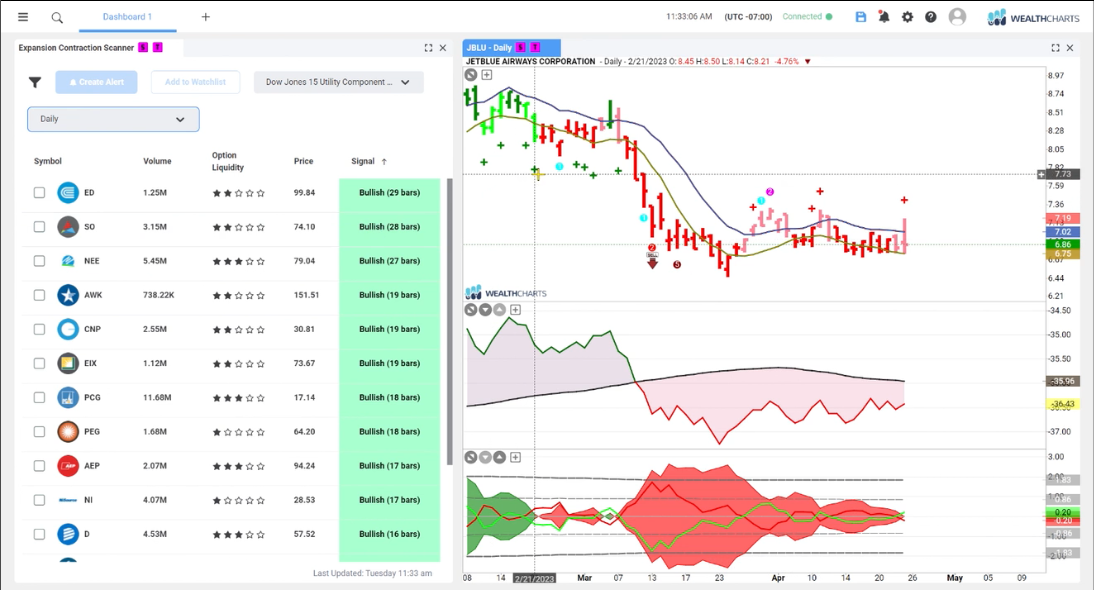The image size is (1094, 590).
Task: Click the S link badge on scanner tab
Action: coord(143,47)
